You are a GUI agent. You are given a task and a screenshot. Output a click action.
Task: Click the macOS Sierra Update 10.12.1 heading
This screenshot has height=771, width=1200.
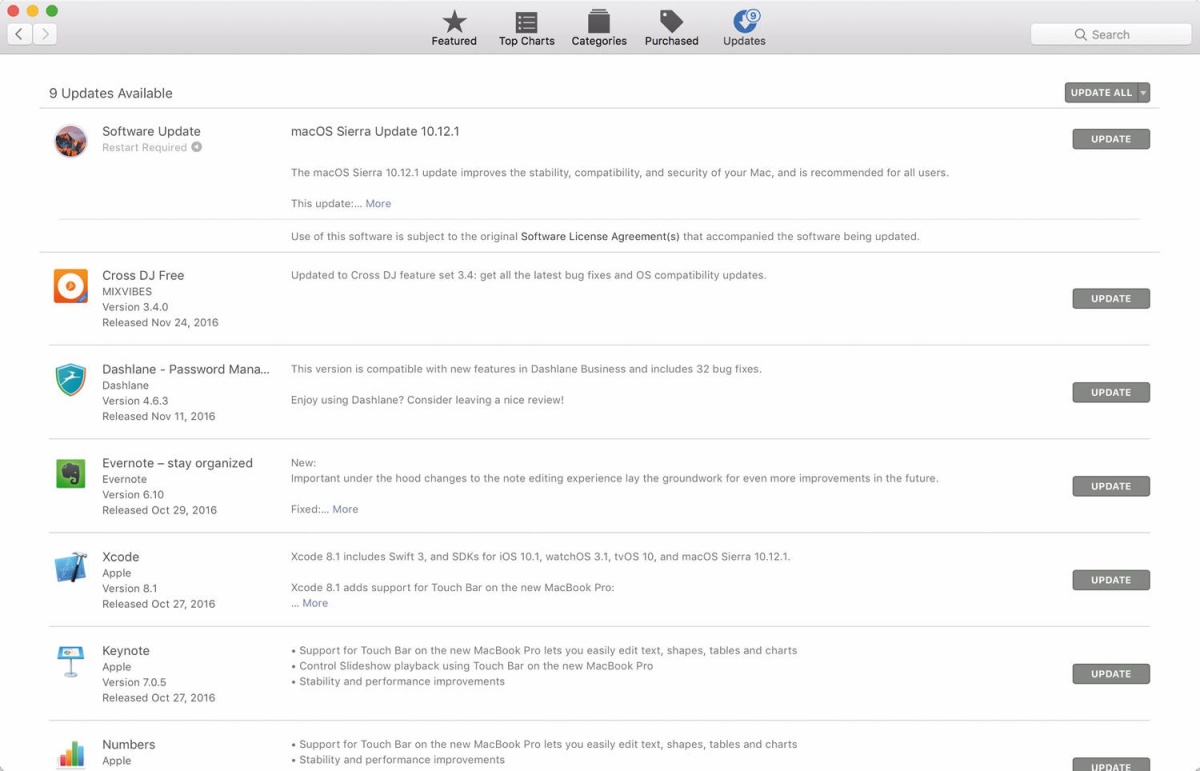[375, 131]
